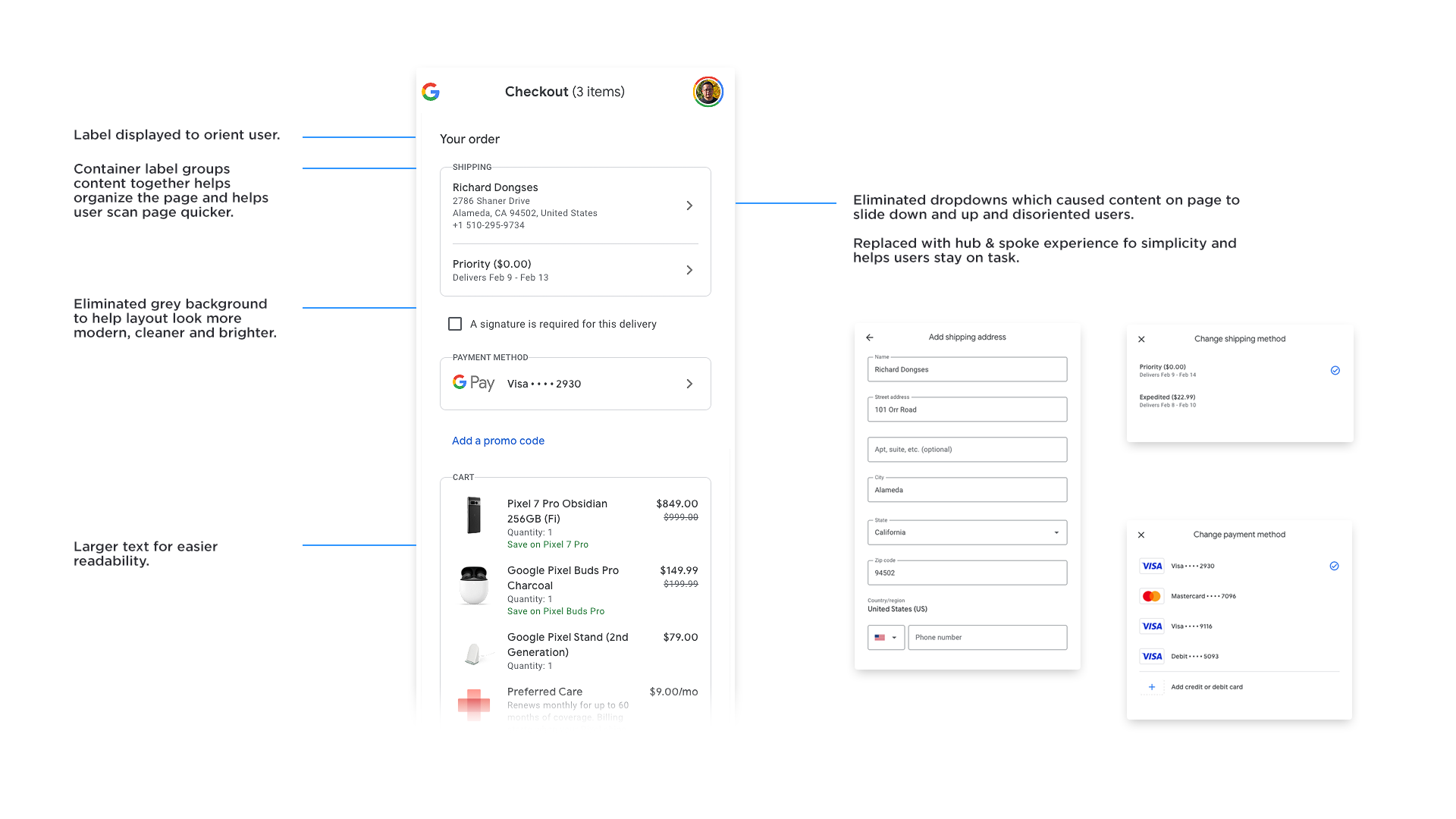Open the phone country flag dropdown
Screen dimensions: 1456x819
886,638
